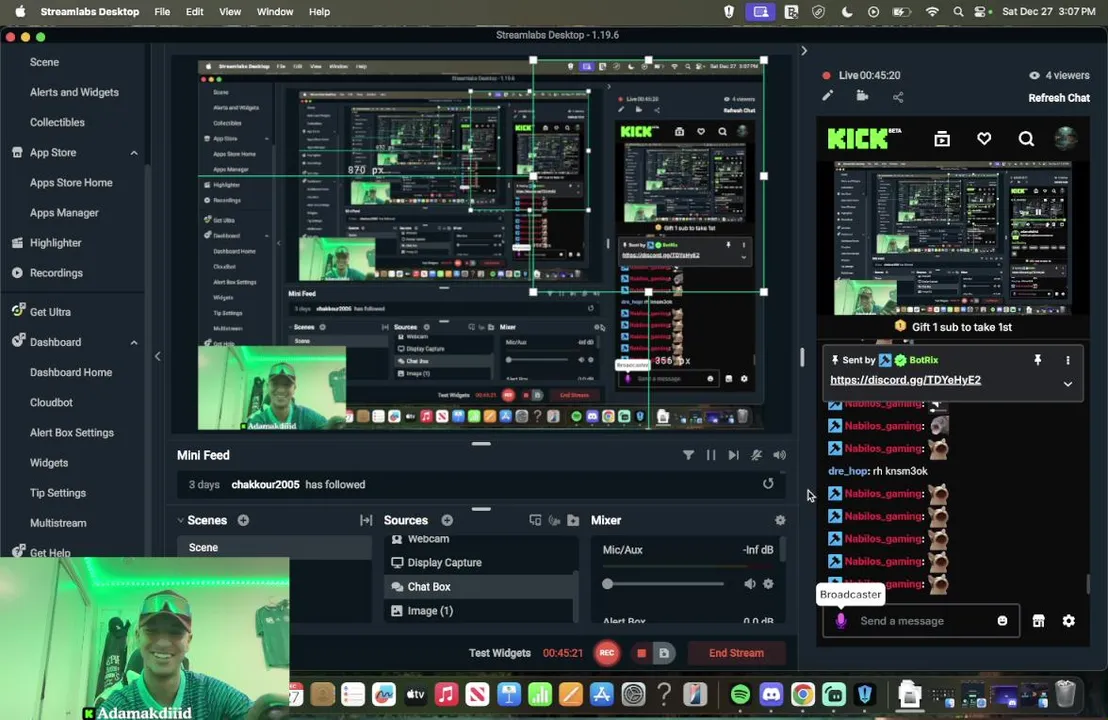Click Test Widgets
The height and width of the screenshot is (720, 1108).
[500, 653]
